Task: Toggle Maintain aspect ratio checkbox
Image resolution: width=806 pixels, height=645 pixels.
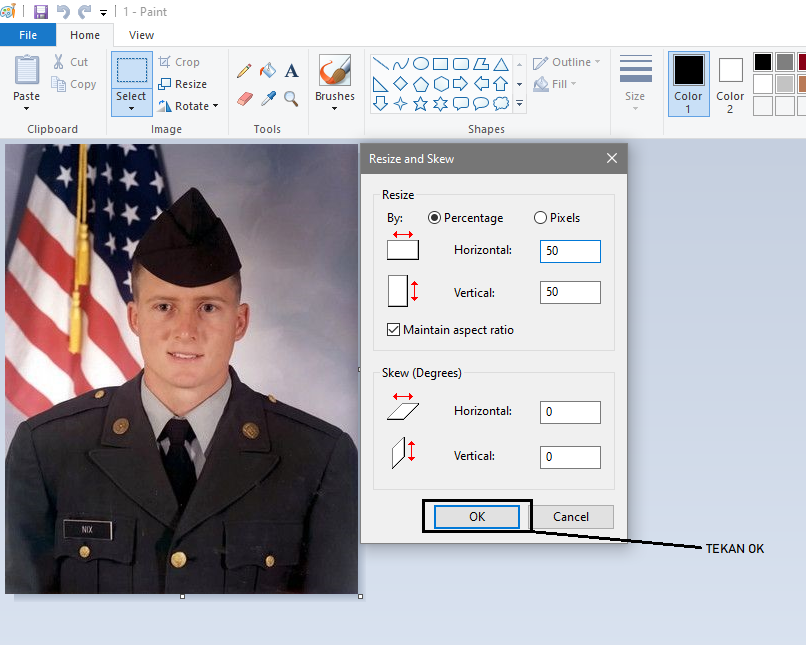Action: click(x=393, y=330)
